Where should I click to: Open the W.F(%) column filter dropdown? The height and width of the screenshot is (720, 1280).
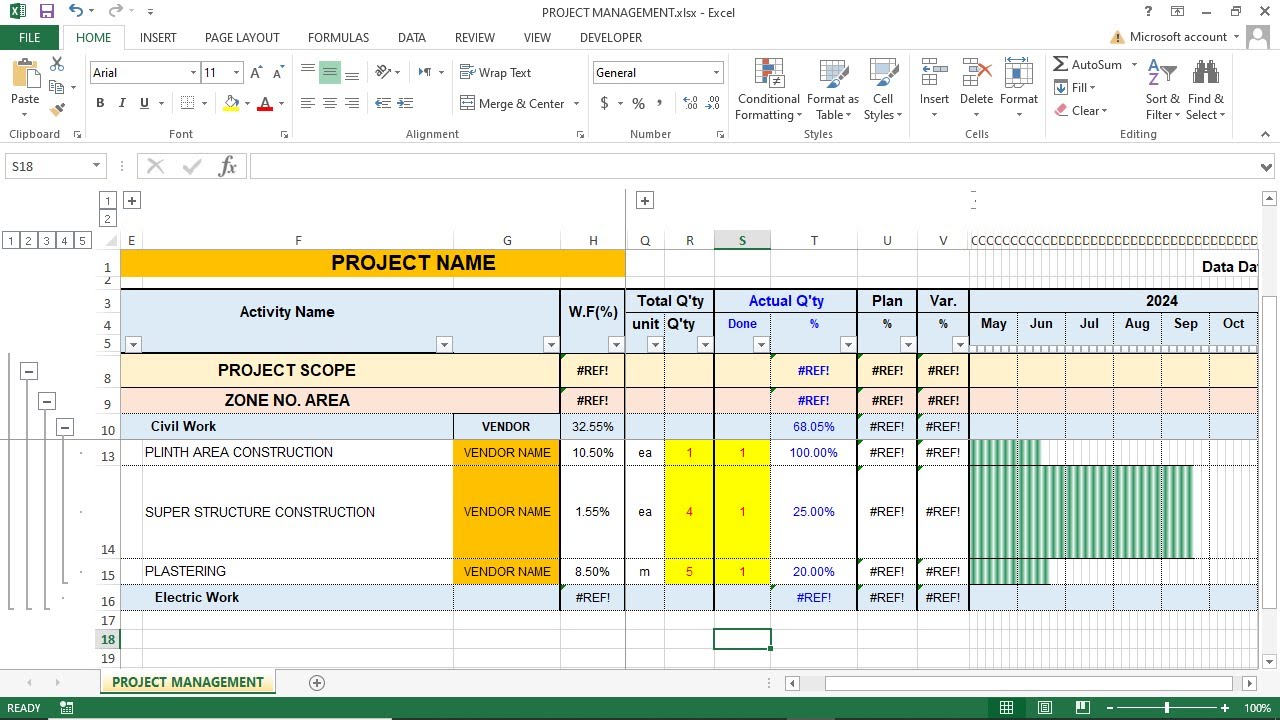[616, 345]
